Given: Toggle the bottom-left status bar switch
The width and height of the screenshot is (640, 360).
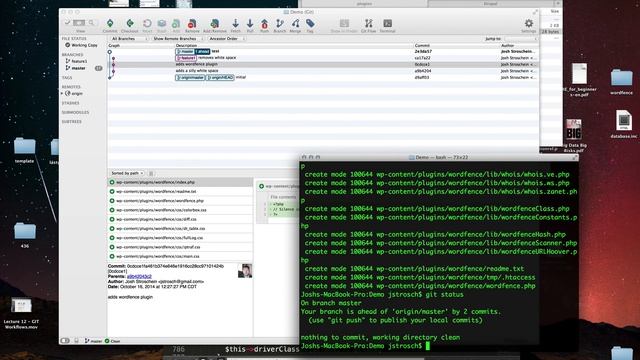Looking at the screenshot, I should click(65, 340).
